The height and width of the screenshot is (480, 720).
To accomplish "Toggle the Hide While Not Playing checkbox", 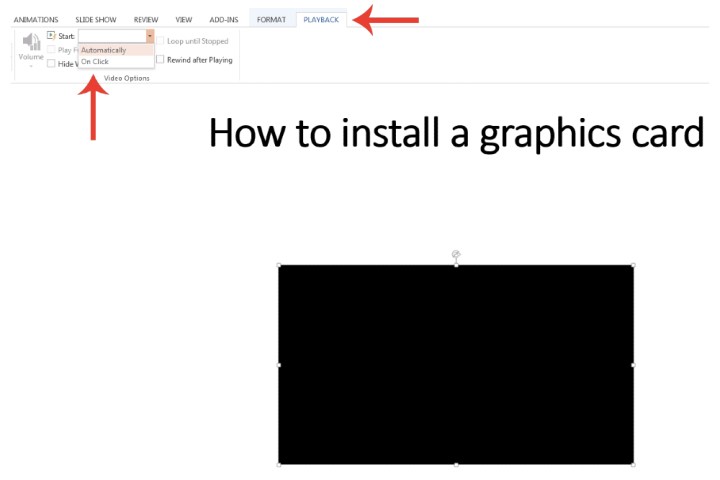I will (51, 63).
